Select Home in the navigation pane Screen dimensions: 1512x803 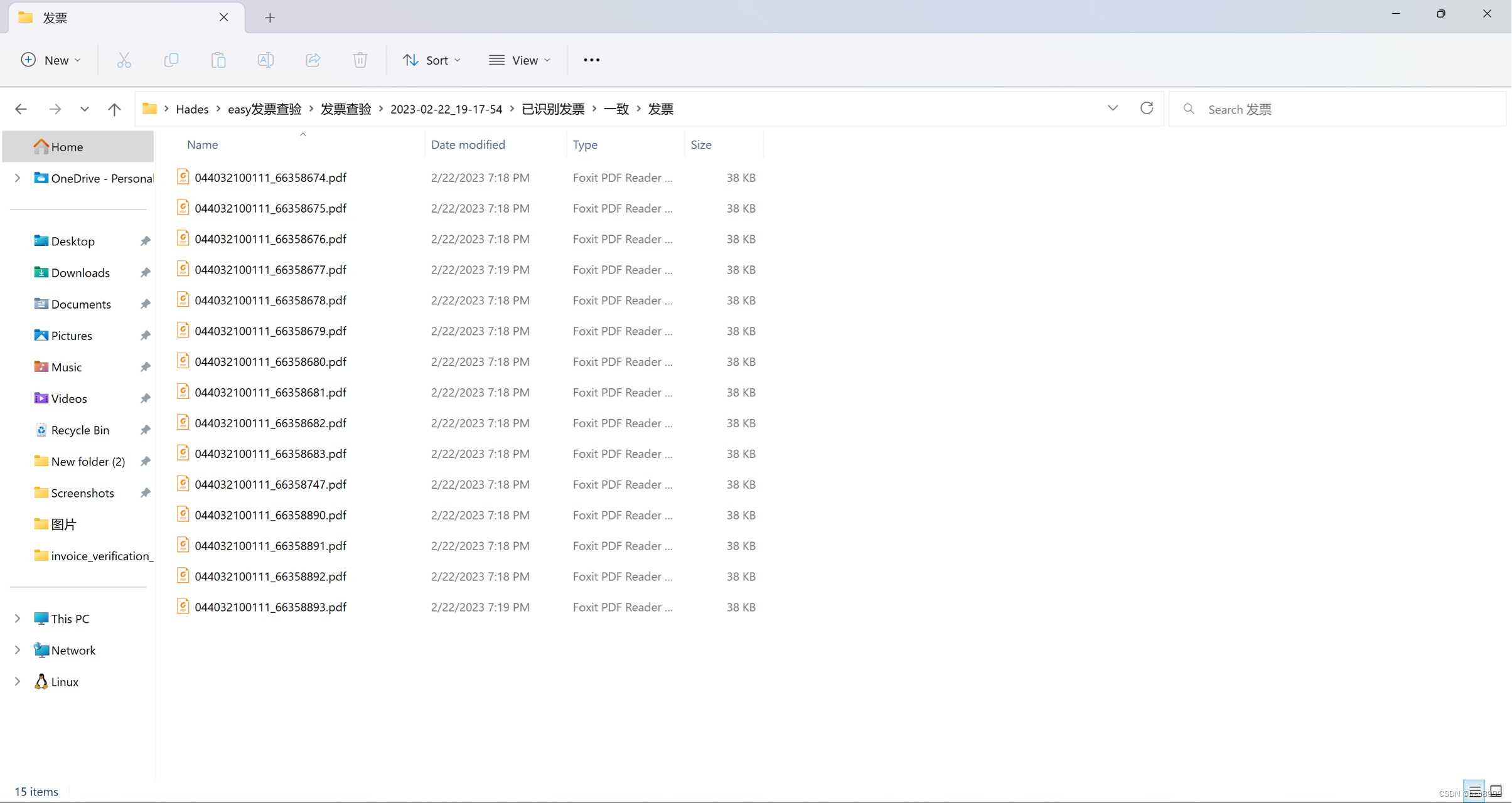[x=78, y=146]
